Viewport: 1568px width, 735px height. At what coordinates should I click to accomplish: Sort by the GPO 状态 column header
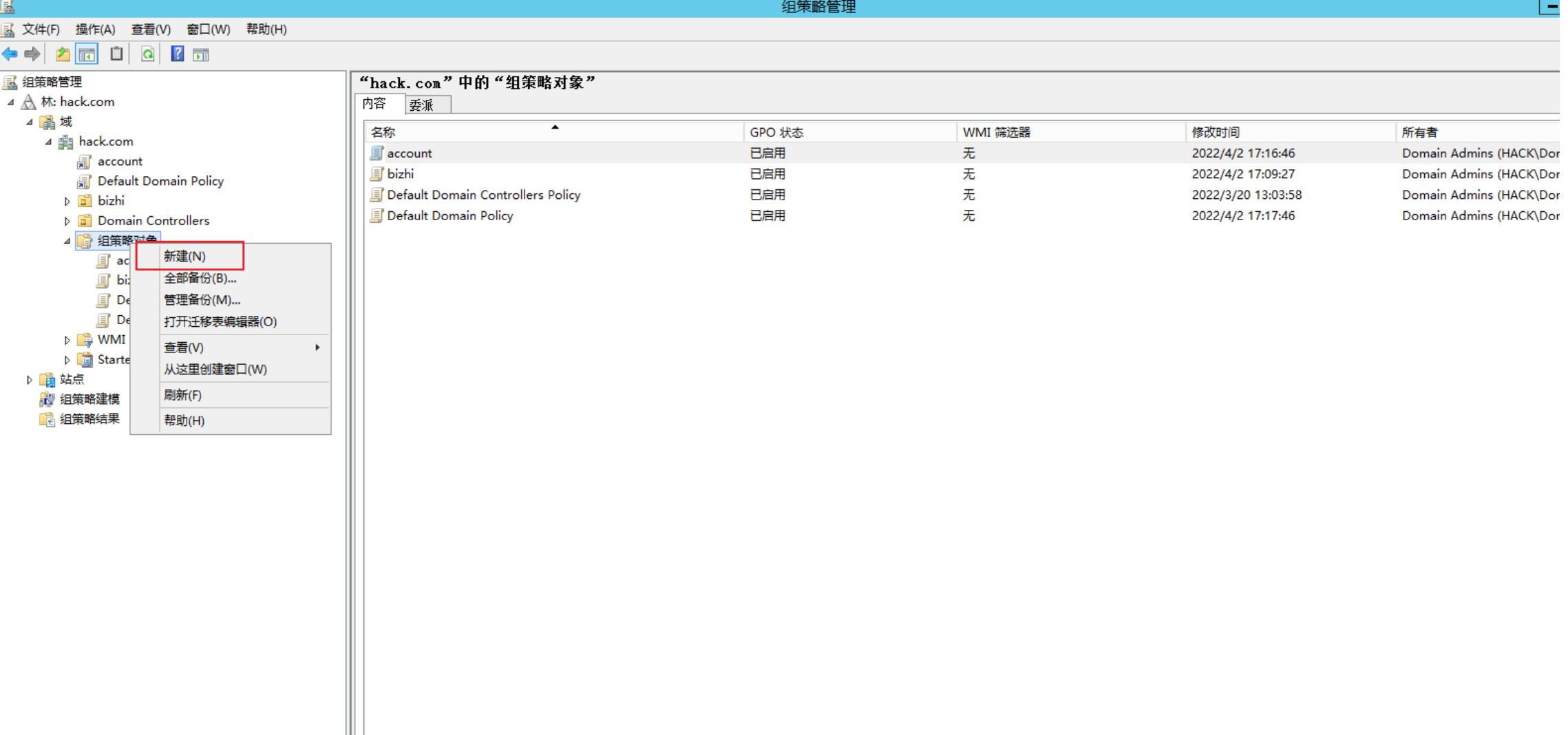click(x=850, y=131)
